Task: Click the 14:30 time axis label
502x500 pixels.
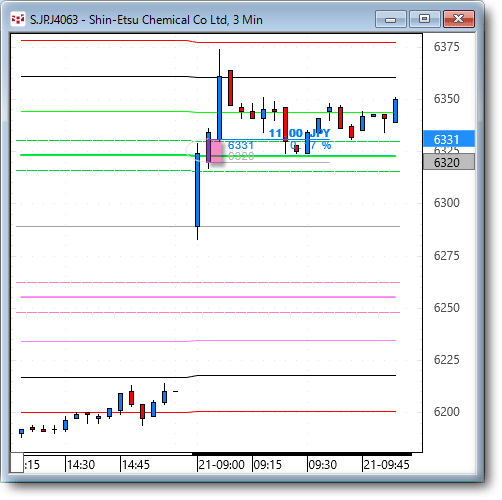Action: (81, 465)
